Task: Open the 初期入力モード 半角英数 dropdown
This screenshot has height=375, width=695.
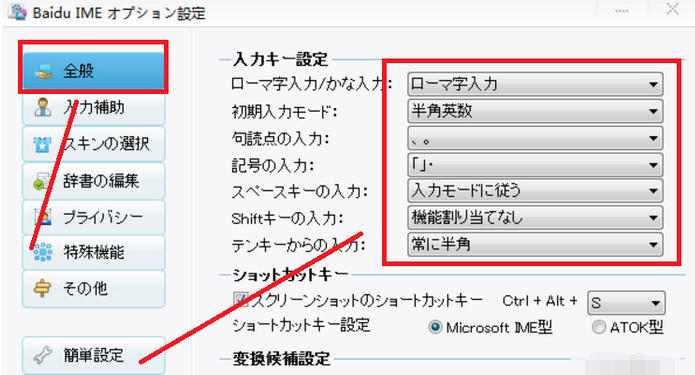Action: 535,111
